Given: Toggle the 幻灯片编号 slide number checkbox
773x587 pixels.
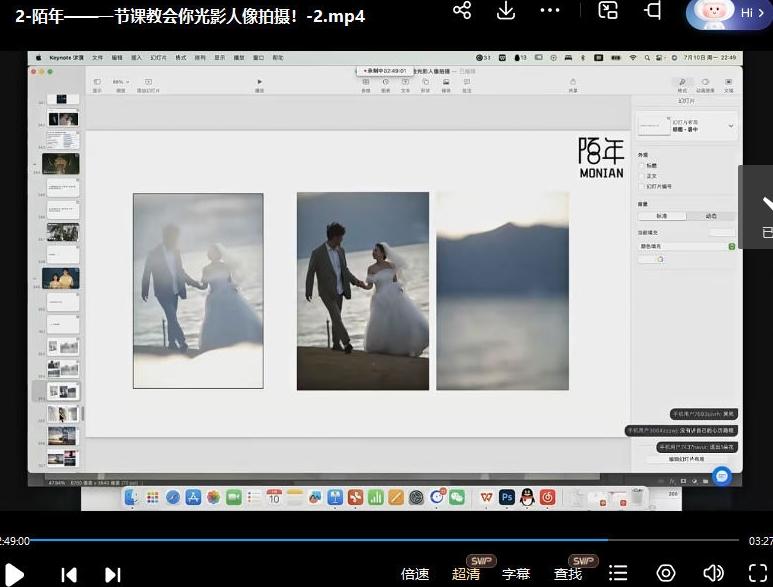Looking at the screenshot, I should pos(641,186).
